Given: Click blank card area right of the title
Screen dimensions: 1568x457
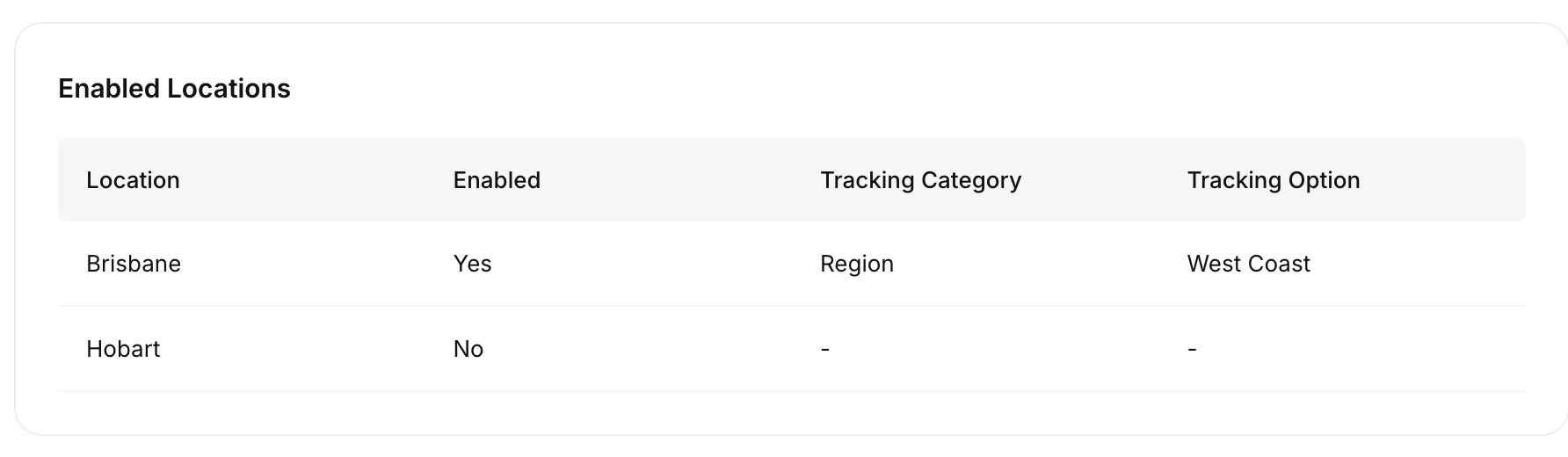Looking at the screenshot, I should (x=879, y=89).
